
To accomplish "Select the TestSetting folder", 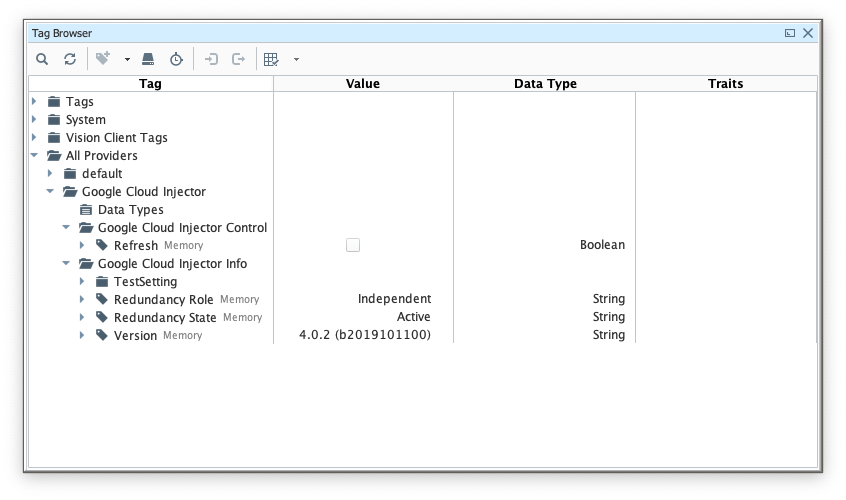I will point(145,282).
